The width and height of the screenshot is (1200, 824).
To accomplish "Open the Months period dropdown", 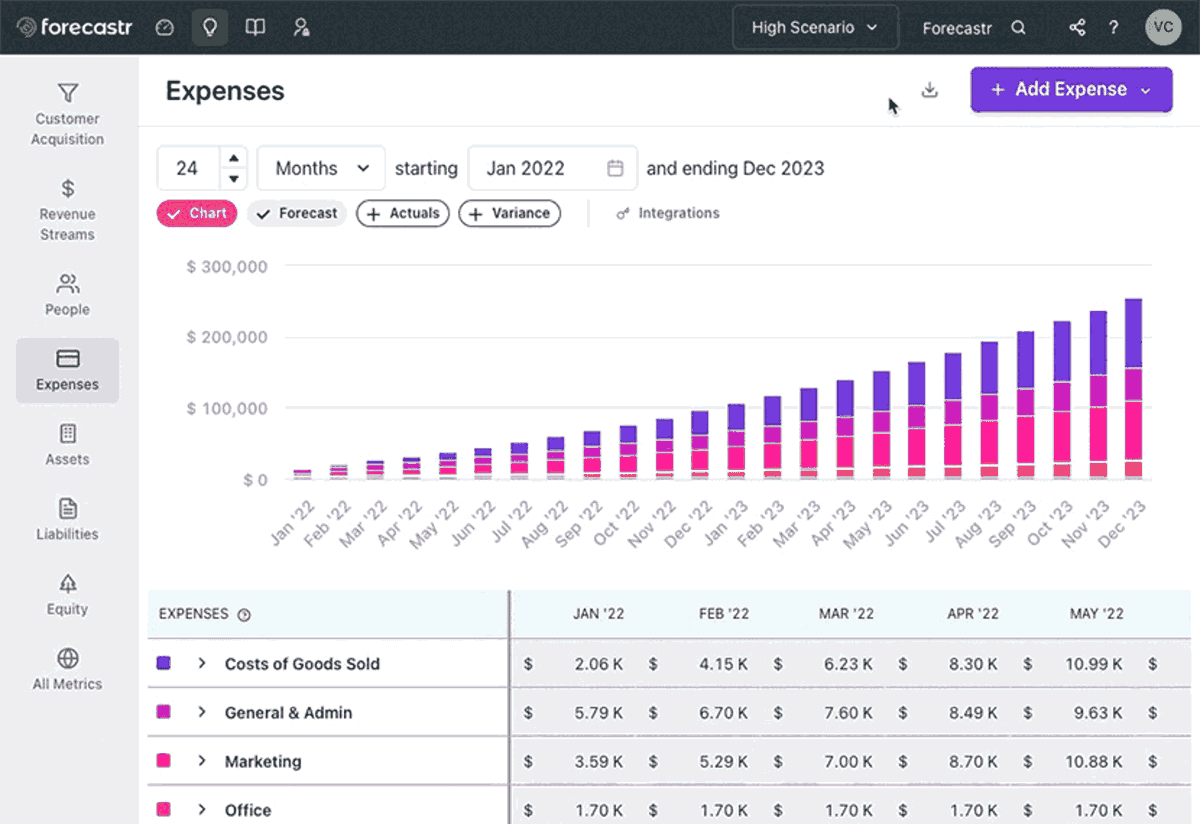I will [320, 168].
